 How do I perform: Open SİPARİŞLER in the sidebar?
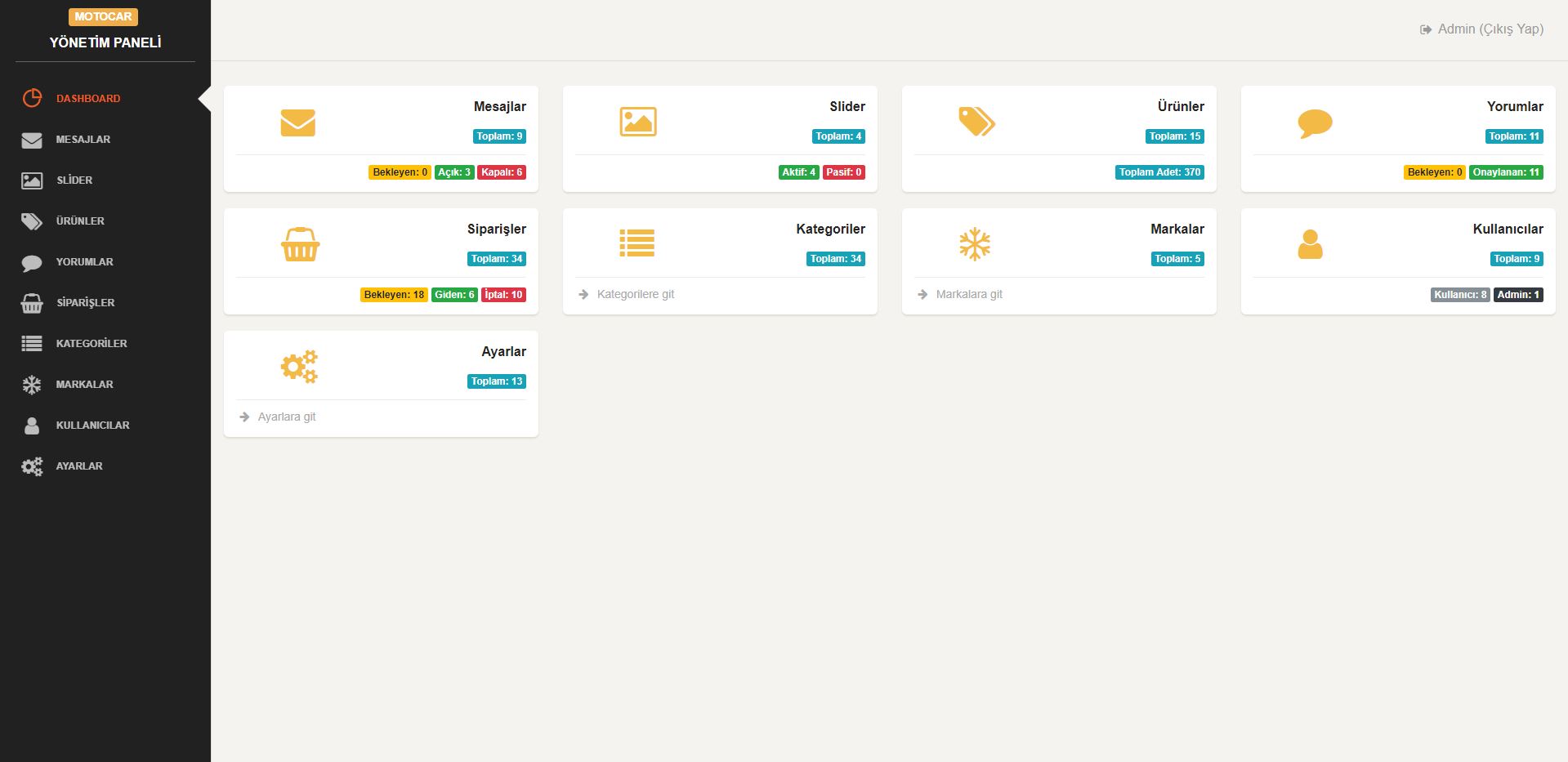pos(86,302)
